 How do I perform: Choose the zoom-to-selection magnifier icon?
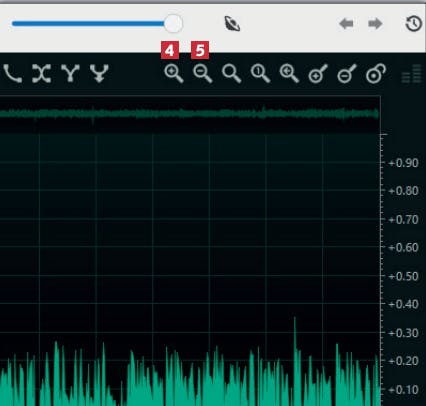click(x=289, y=73)
